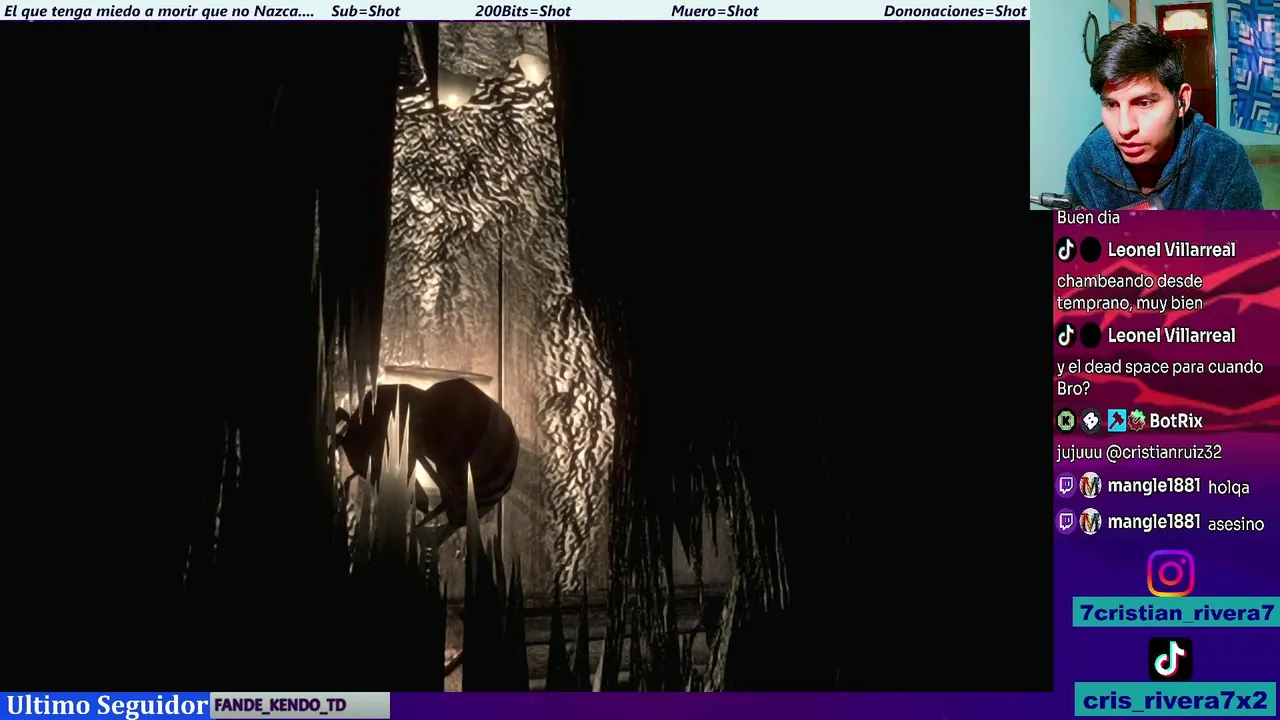
Task: Click the TikTok handle cris_rivera7x2
Action: pos(1176,700)
